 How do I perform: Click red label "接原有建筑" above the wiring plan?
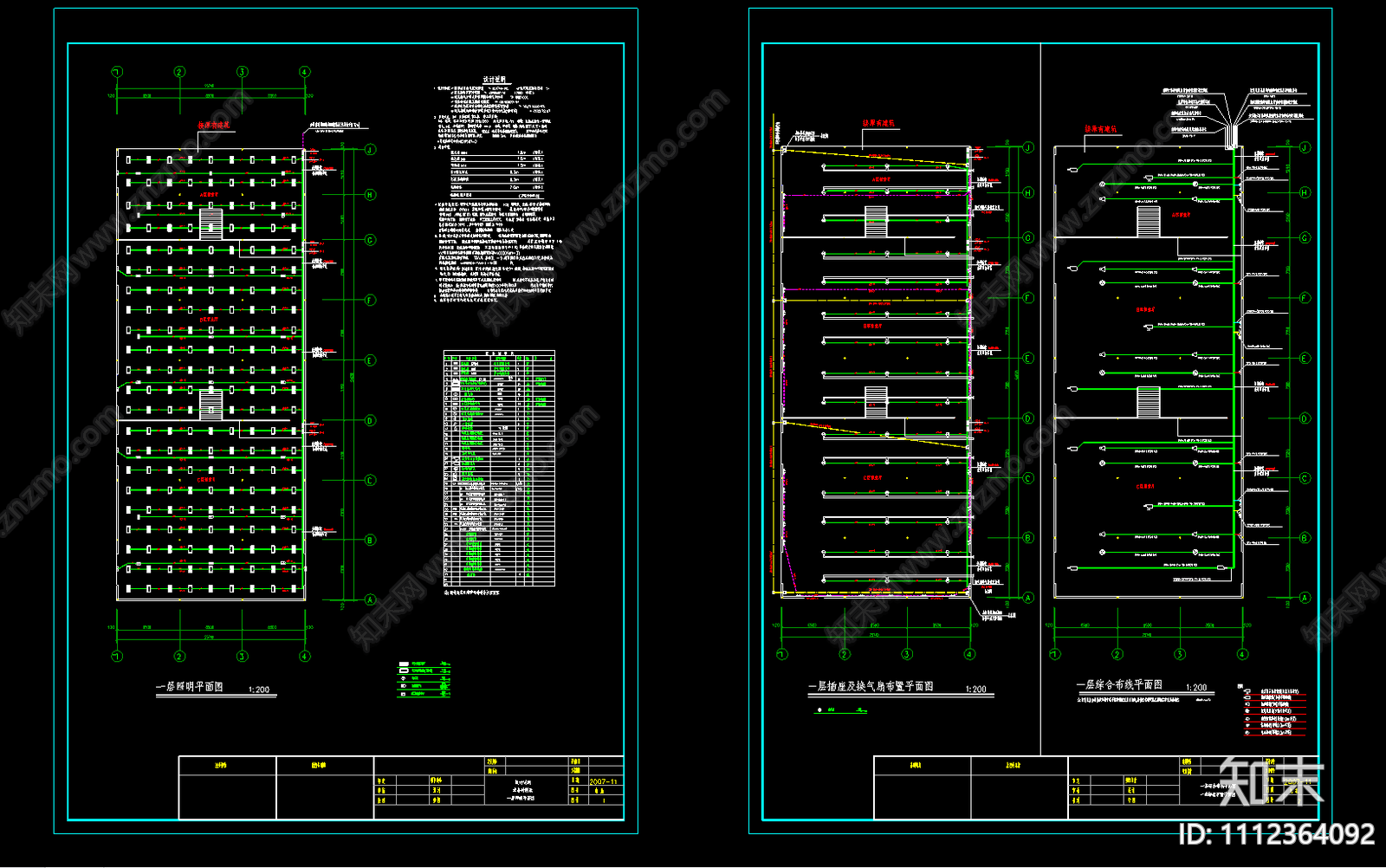click(1101, 129)
